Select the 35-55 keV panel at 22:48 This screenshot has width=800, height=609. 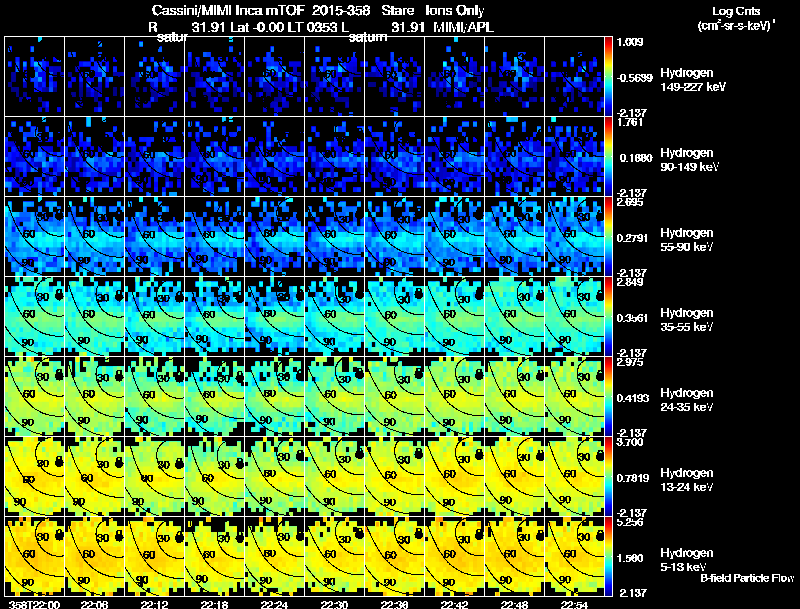pos(515,317)
